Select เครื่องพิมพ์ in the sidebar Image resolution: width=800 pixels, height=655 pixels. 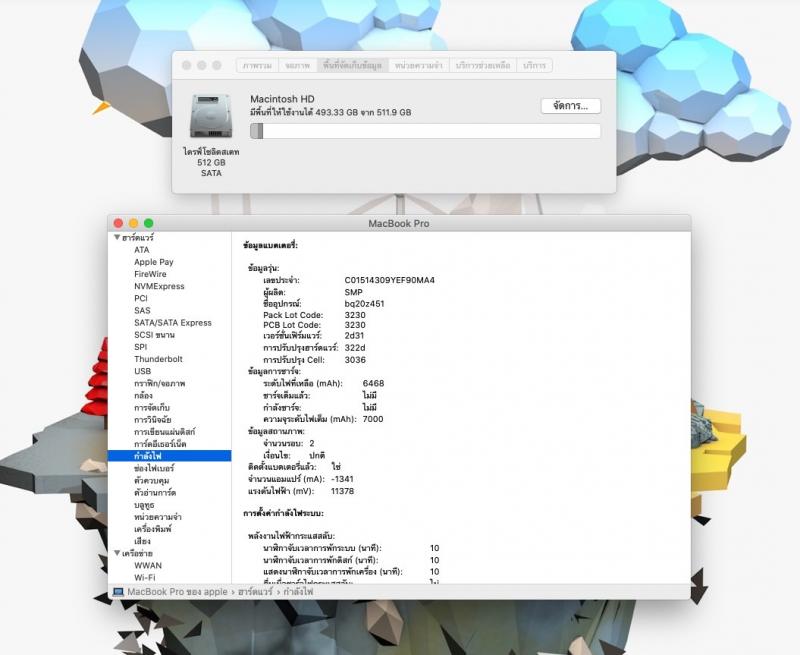pyautogui.click(x=153, y=529)
